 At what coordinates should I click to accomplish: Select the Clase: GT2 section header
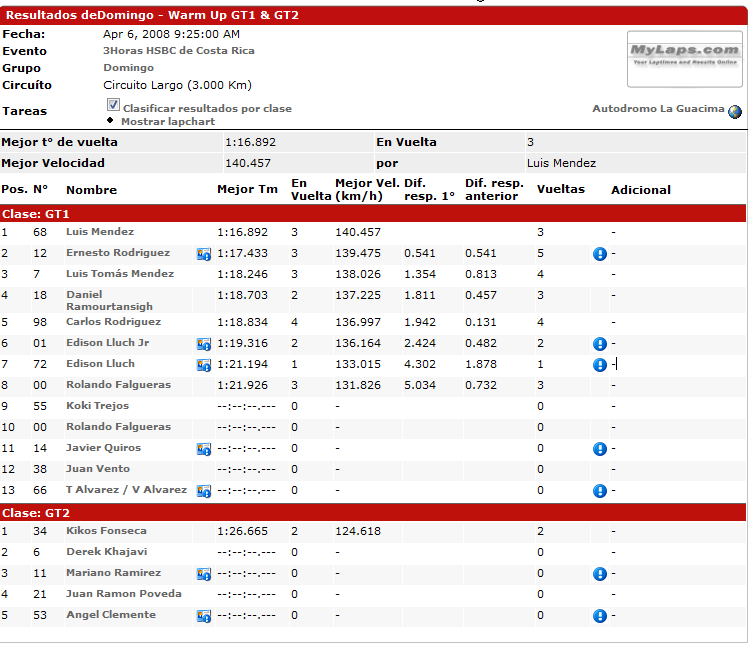point(35,513)
